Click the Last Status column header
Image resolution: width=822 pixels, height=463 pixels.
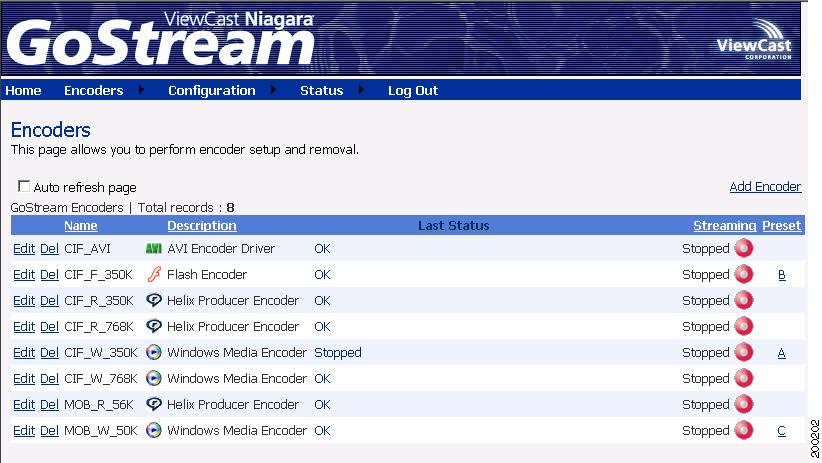[x=453, y=225]
